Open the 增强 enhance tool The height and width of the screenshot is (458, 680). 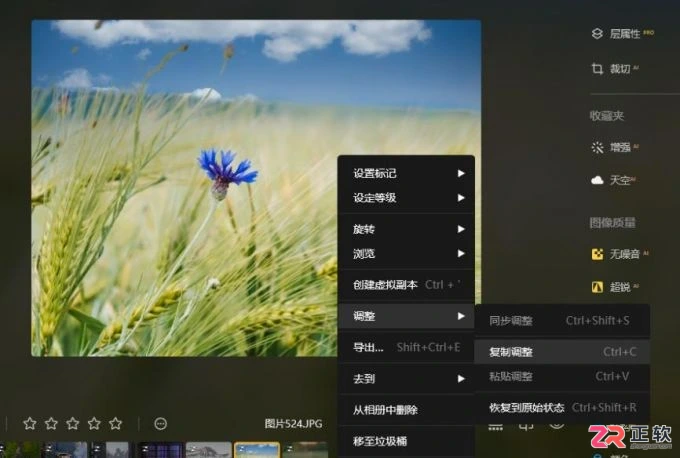click(615, 147)
